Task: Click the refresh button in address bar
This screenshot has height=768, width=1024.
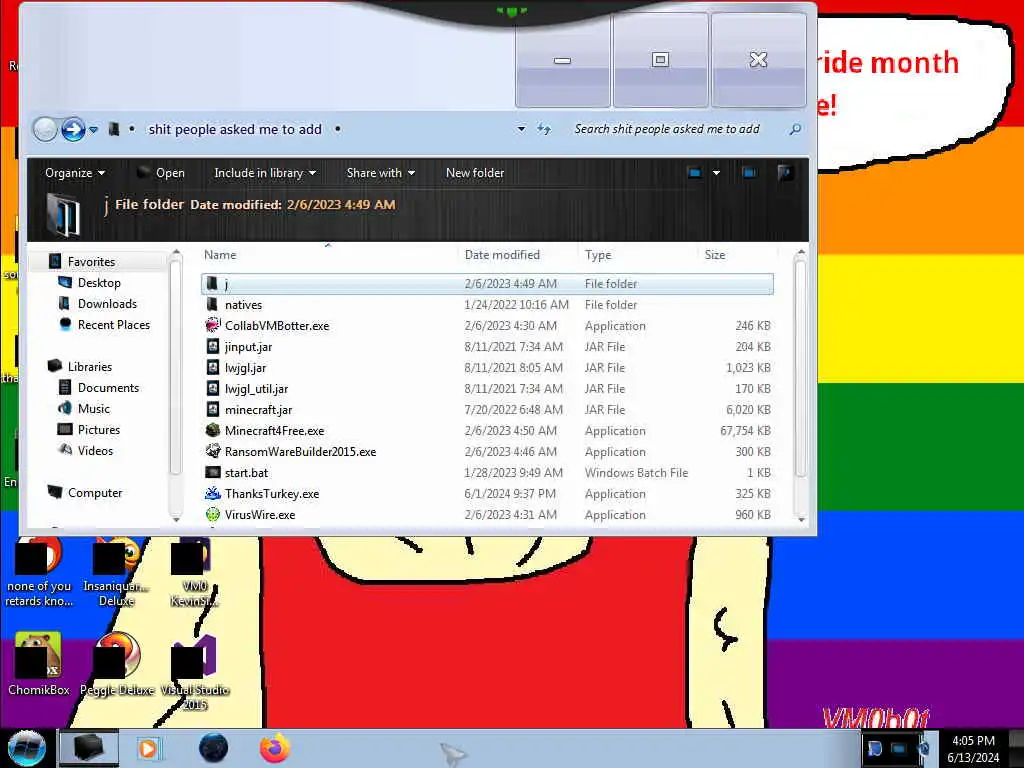Action: click(x=544, y=129)
